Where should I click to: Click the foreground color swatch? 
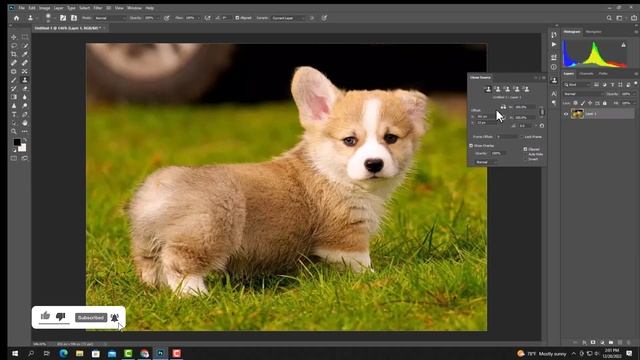click(17, 142)
